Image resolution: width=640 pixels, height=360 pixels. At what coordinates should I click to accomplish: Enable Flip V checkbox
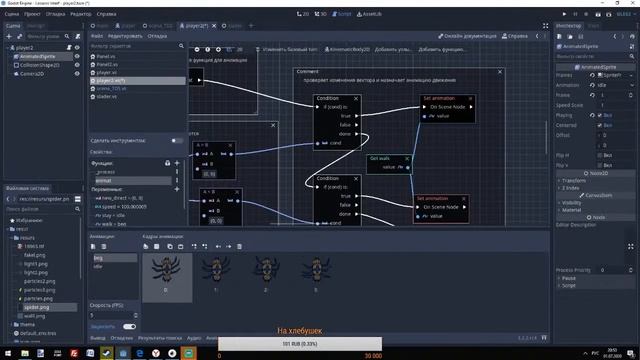600,165
